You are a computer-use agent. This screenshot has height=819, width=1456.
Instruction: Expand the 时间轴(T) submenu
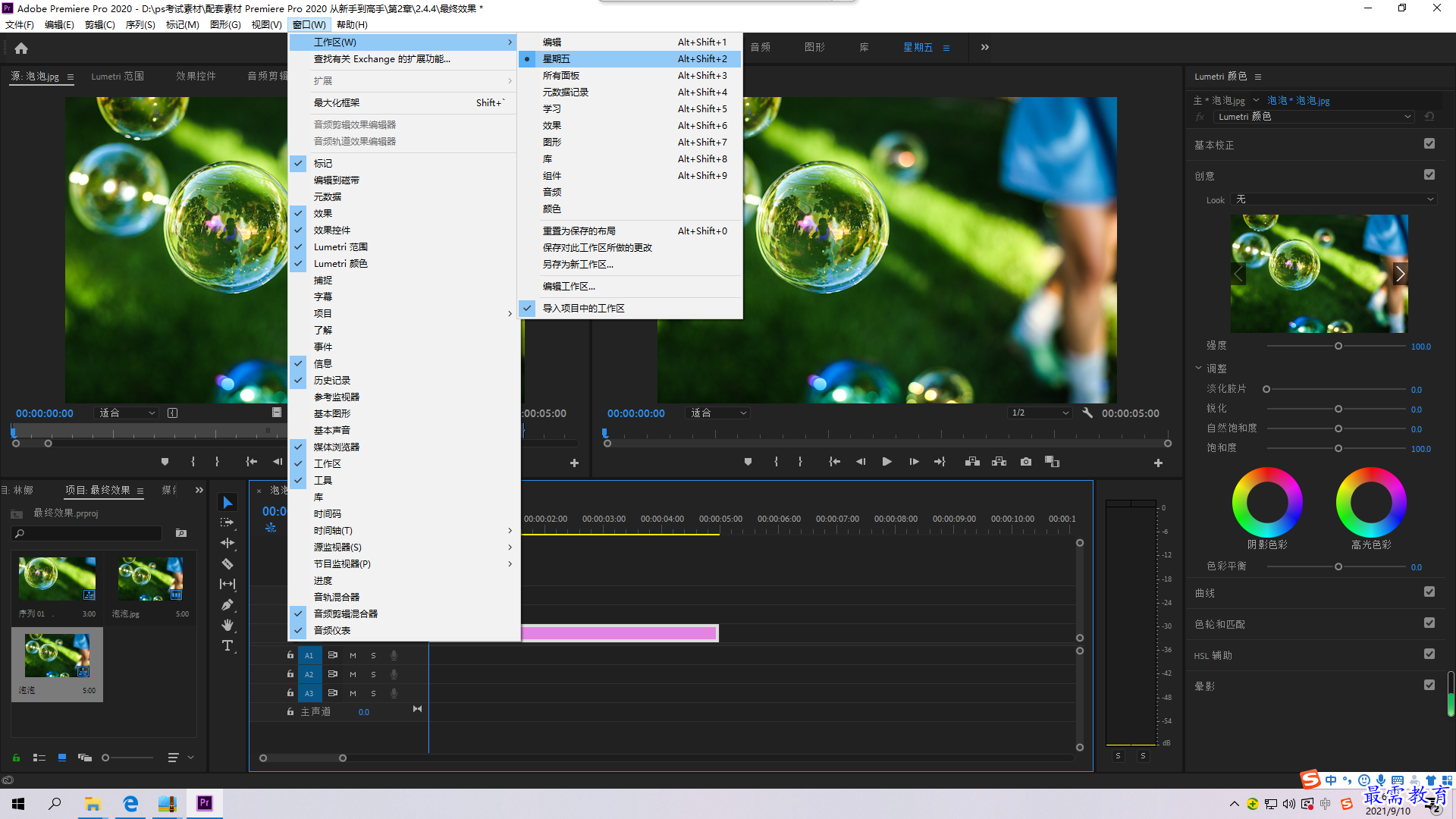click(404, 531)
